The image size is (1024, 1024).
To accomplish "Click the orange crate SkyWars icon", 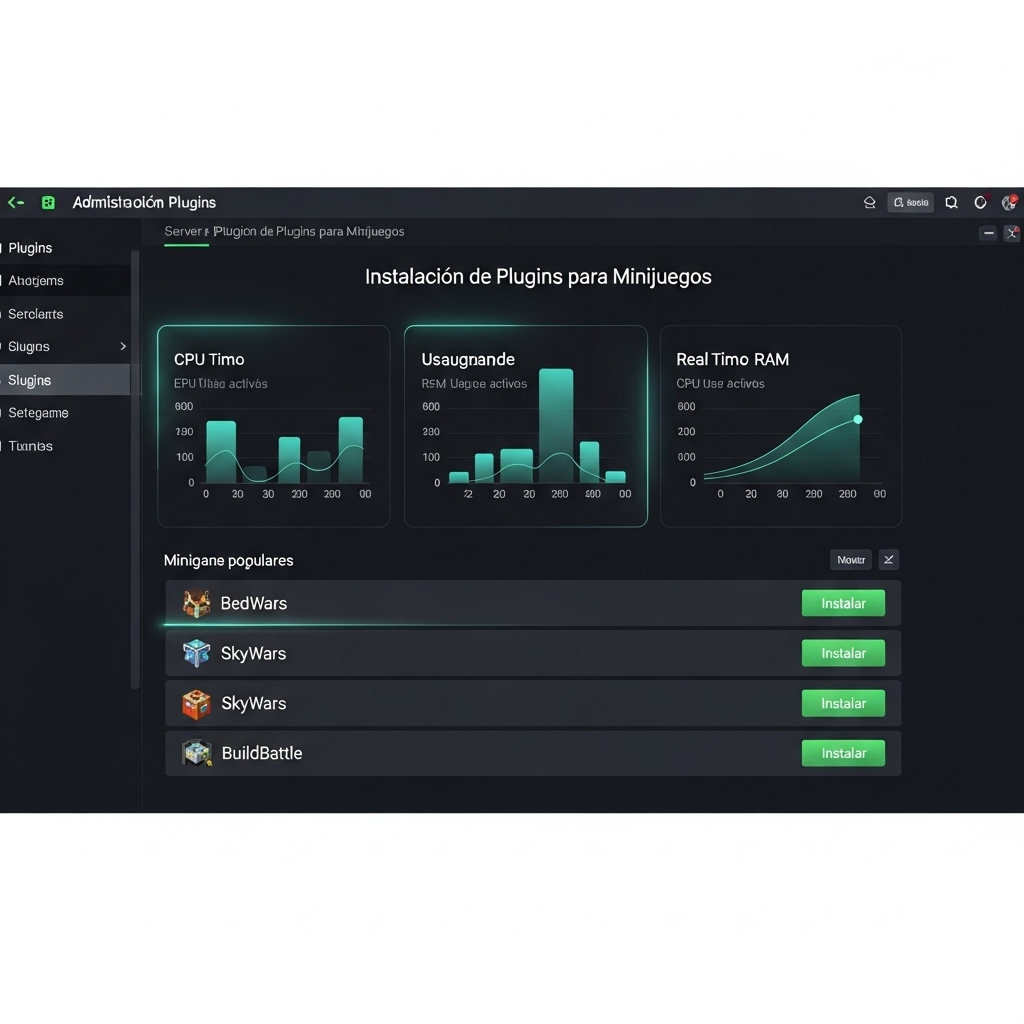I will 196,704.
